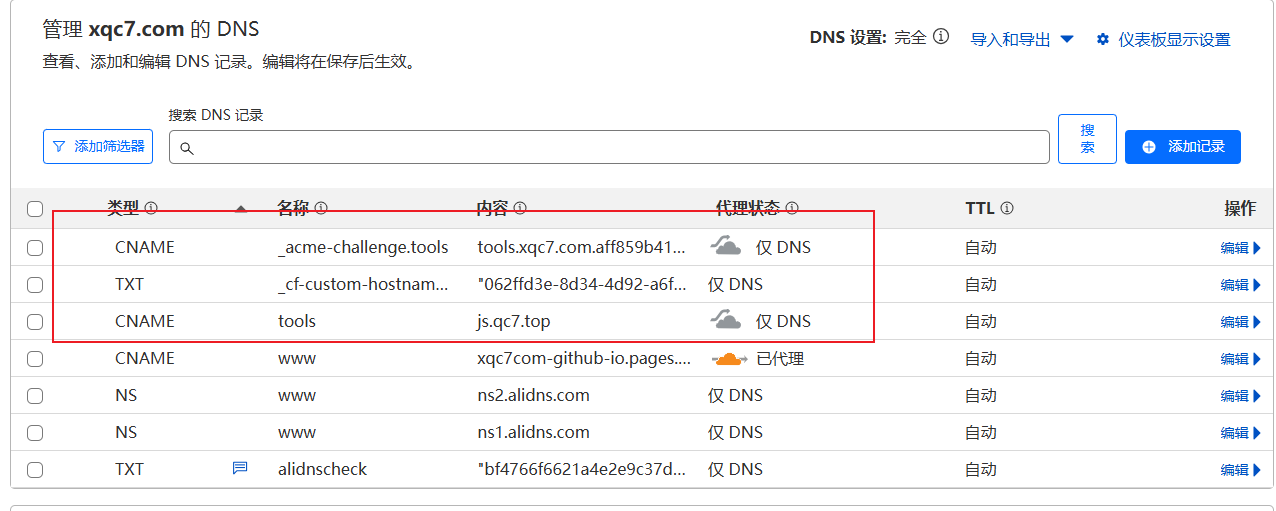The width and height of the screenshot is (1276, 511).
Task: Select the checkbox for ns1.alidns.com record
Action: click(35, 433)
